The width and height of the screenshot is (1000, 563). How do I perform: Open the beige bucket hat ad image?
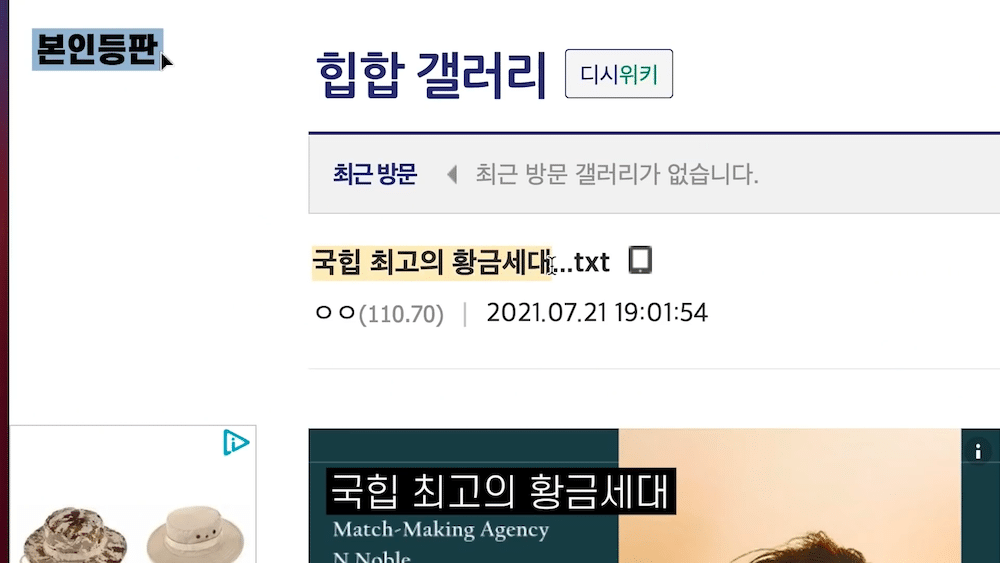[195, 534]
